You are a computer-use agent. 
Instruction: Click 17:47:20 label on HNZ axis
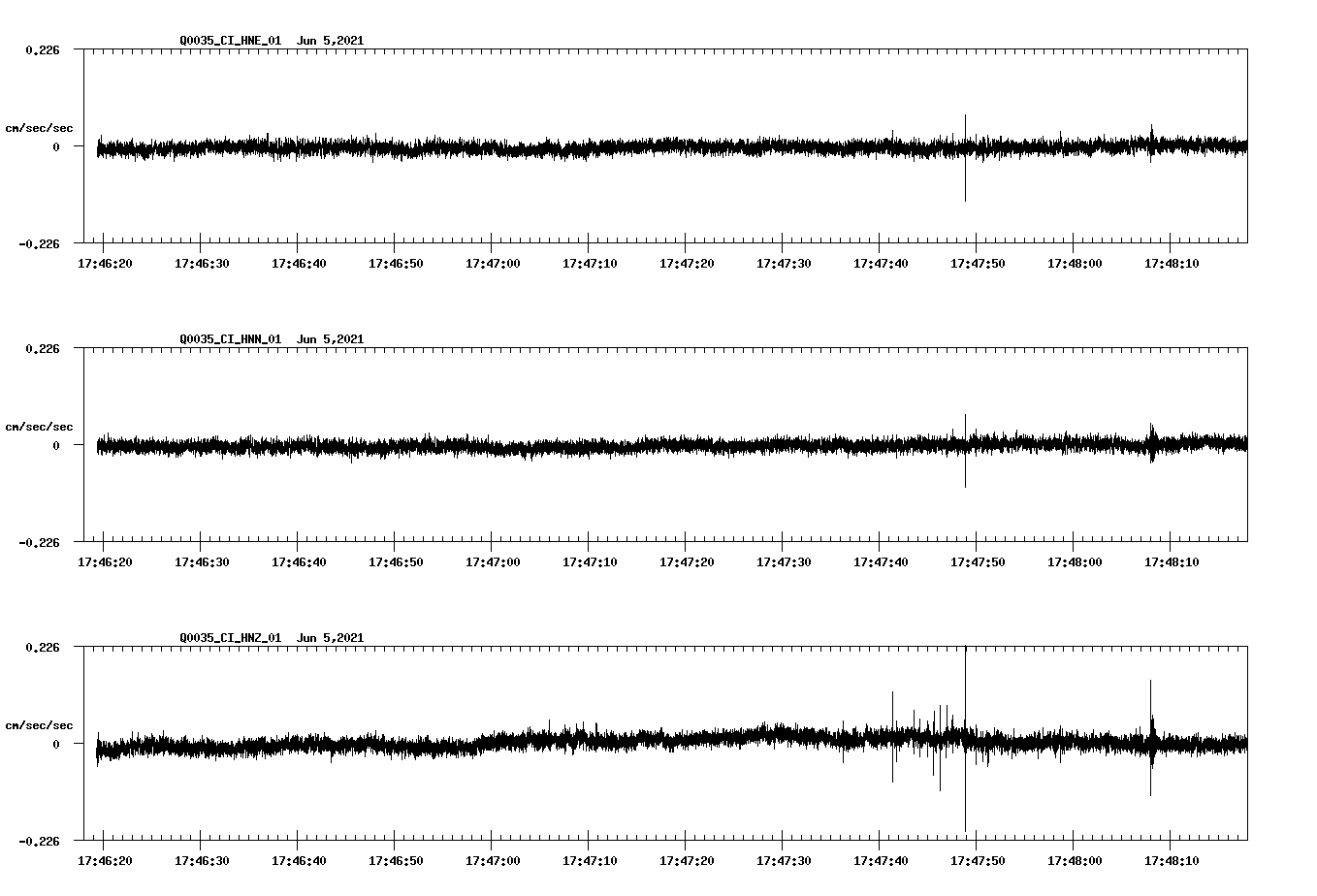[x=687, y=860]
